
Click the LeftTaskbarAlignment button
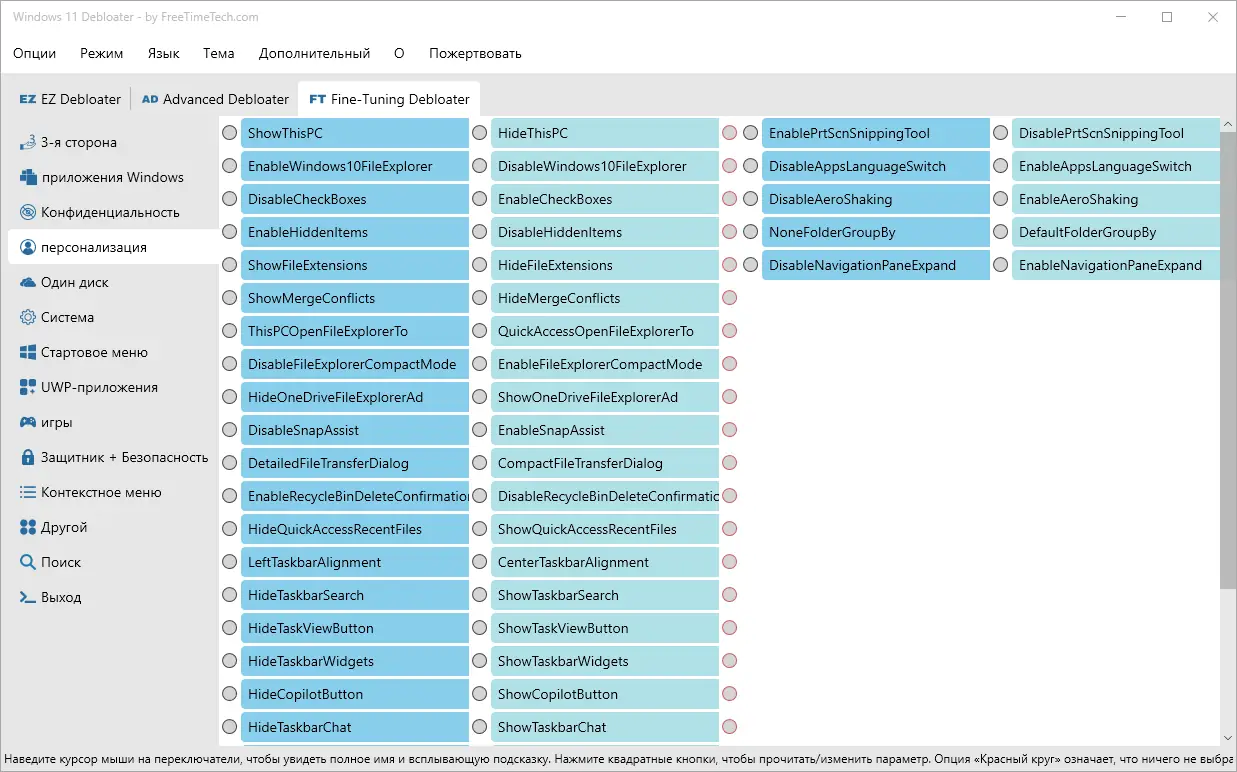point(355,562)
